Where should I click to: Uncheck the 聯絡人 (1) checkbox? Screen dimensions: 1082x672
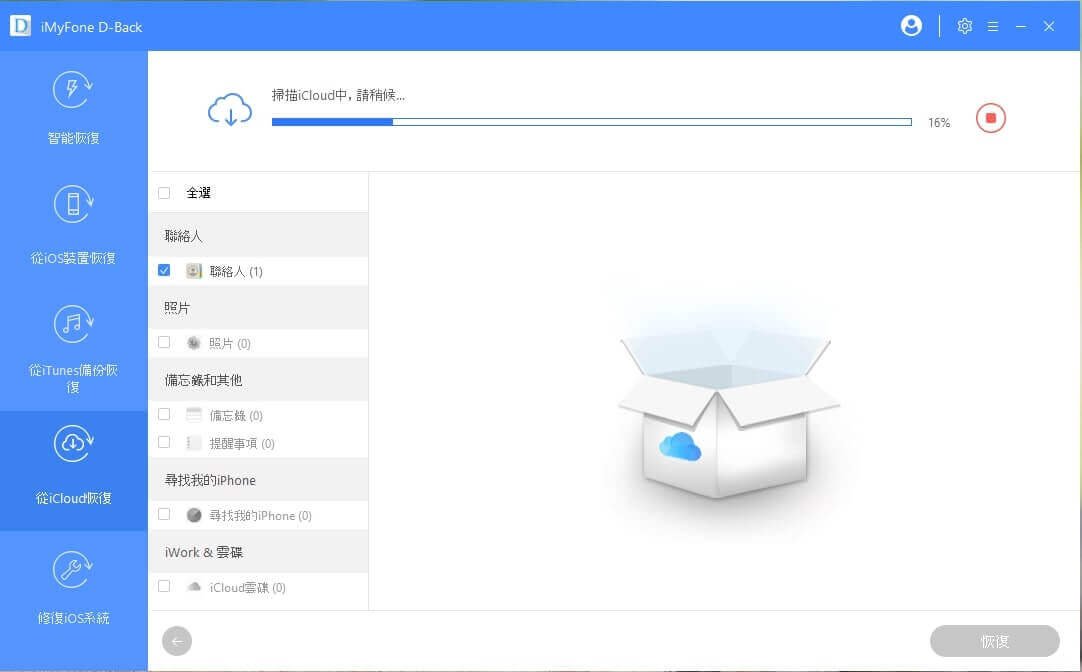(164, 270)
